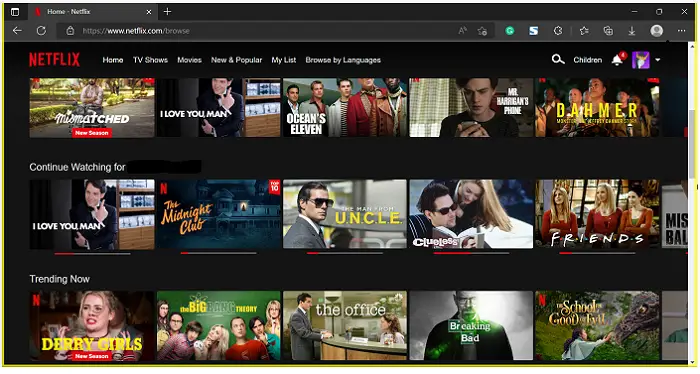Open The Office thumbnail
Viewport: 700px width, 374px height.
(345, 325)
